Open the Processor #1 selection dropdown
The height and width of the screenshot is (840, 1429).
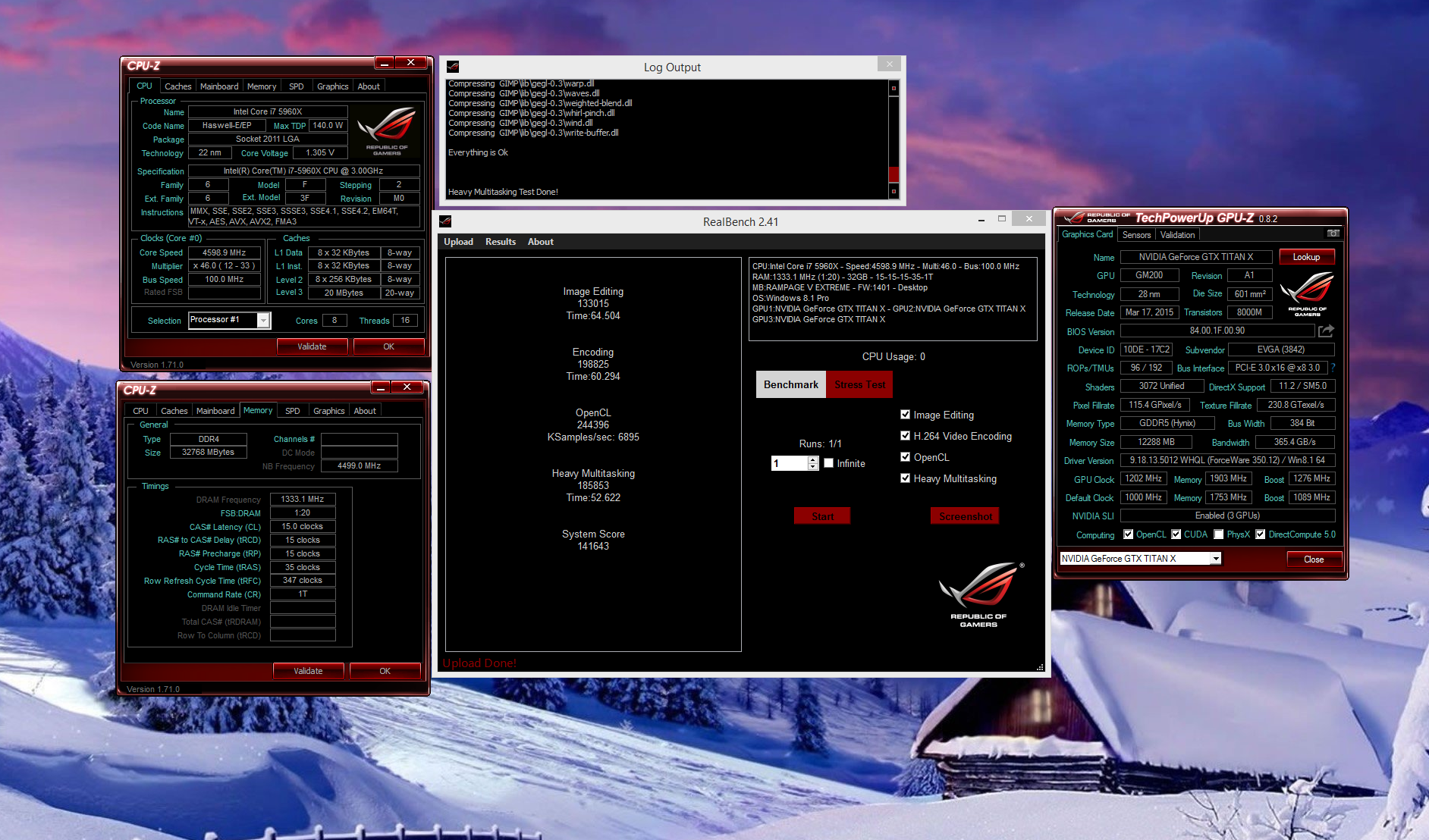tap(263, 320)
